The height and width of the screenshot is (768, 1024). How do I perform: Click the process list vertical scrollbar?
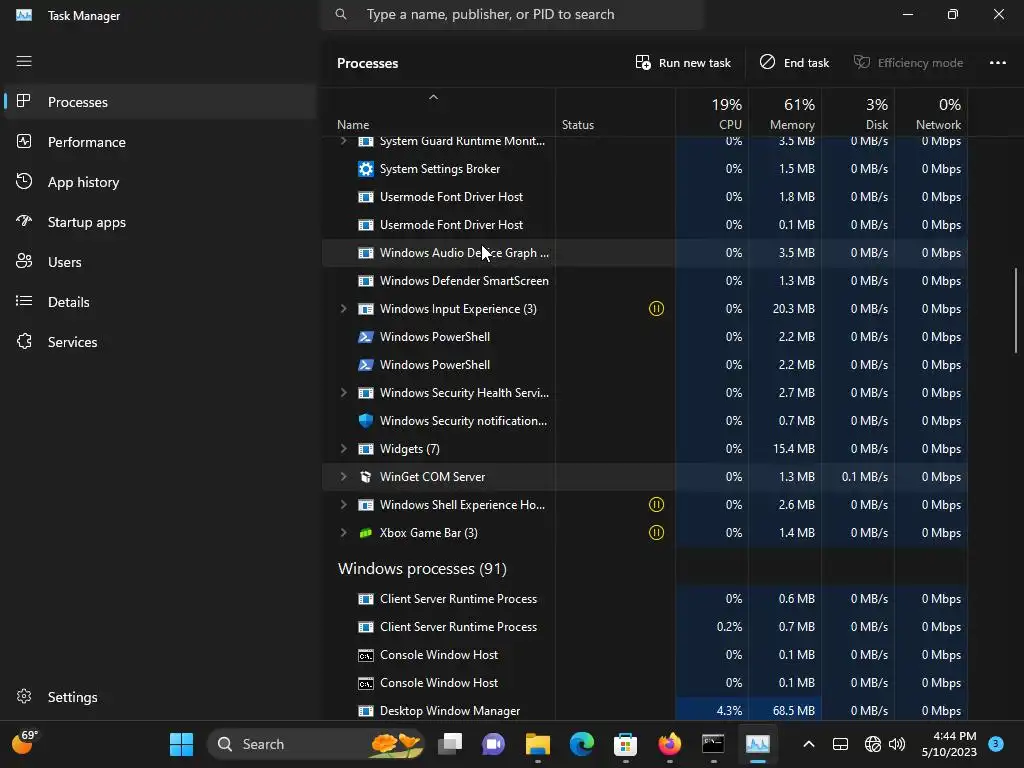1016,310
